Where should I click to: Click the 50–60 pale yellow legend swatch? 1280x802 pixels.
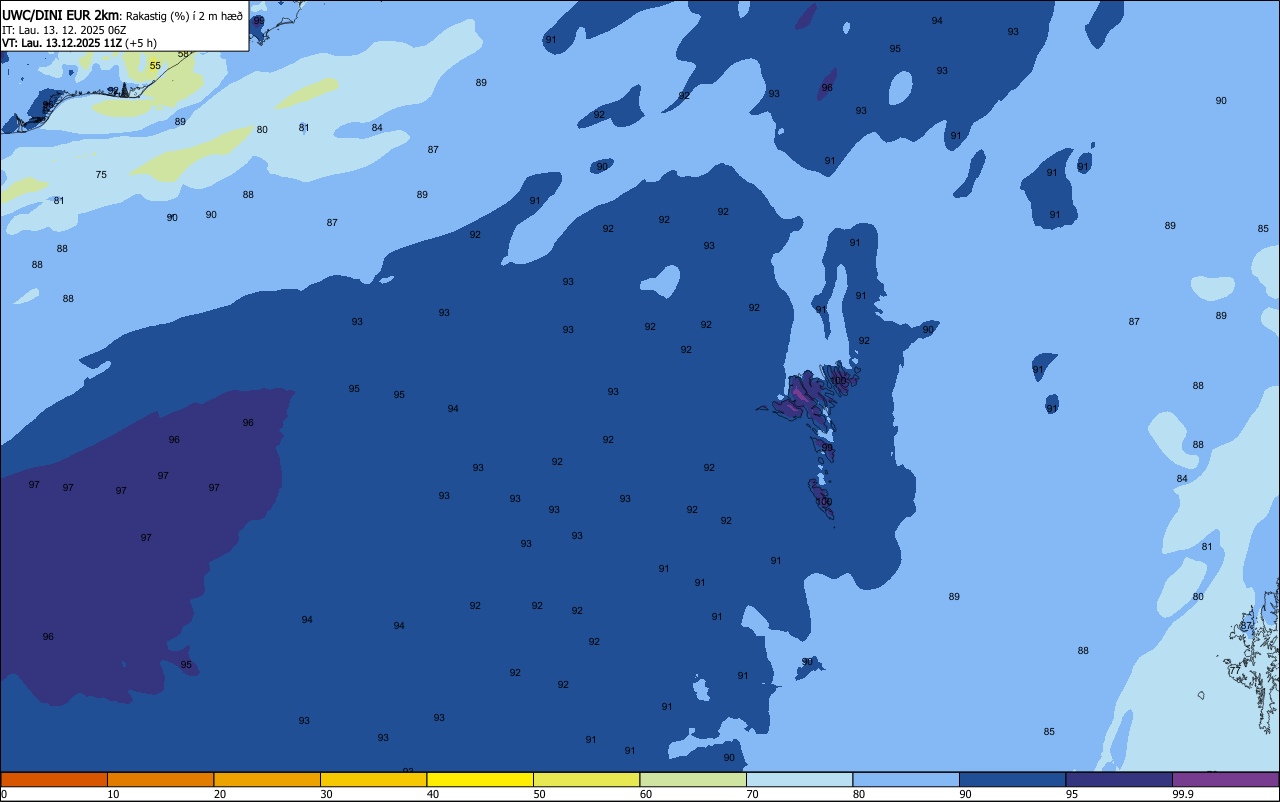pyautogui.click(x=586, y=779)
